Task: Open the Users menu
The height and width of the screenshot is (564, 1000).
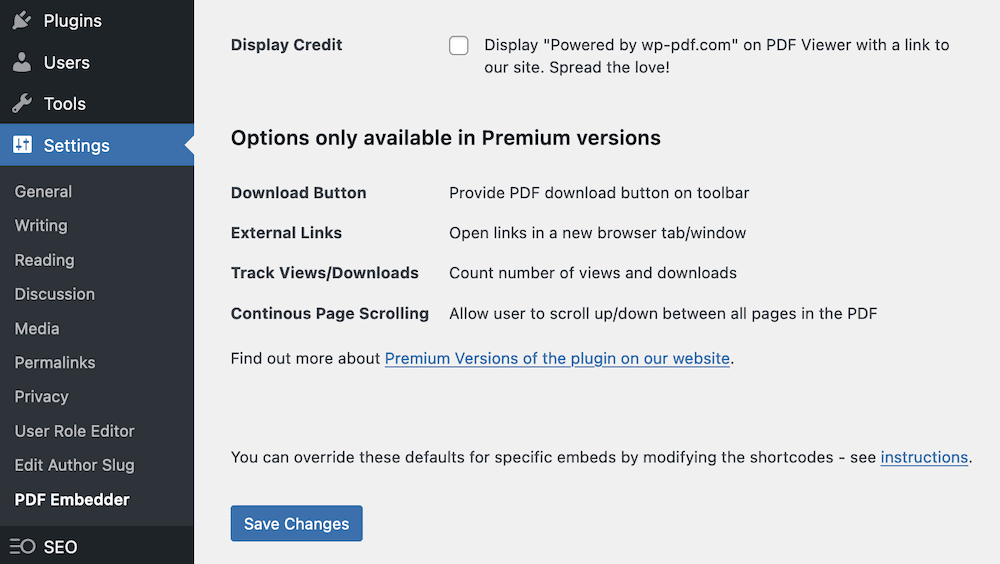Action: pyautogui.click(x=66, y=62)
